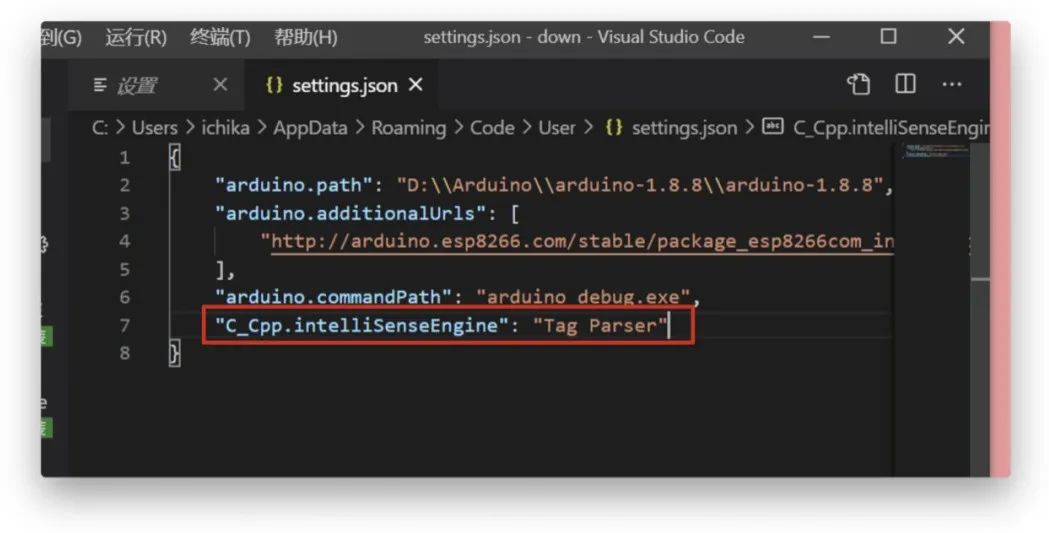The height and width of the screenshot is (533, 1049).
Task: Click the Arduino install path value string
Action: 640,185
